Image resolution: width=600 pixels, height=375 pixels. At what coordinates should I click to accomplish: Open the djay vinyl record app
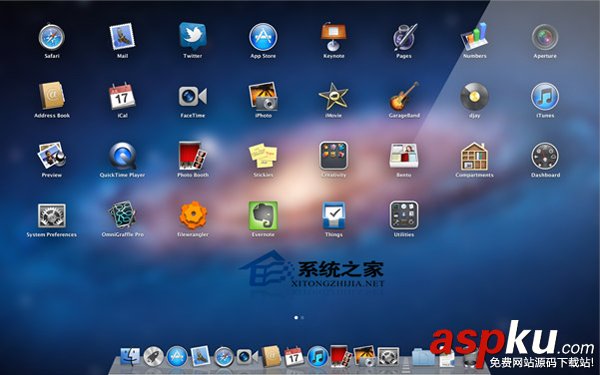[x=474, y=97]
